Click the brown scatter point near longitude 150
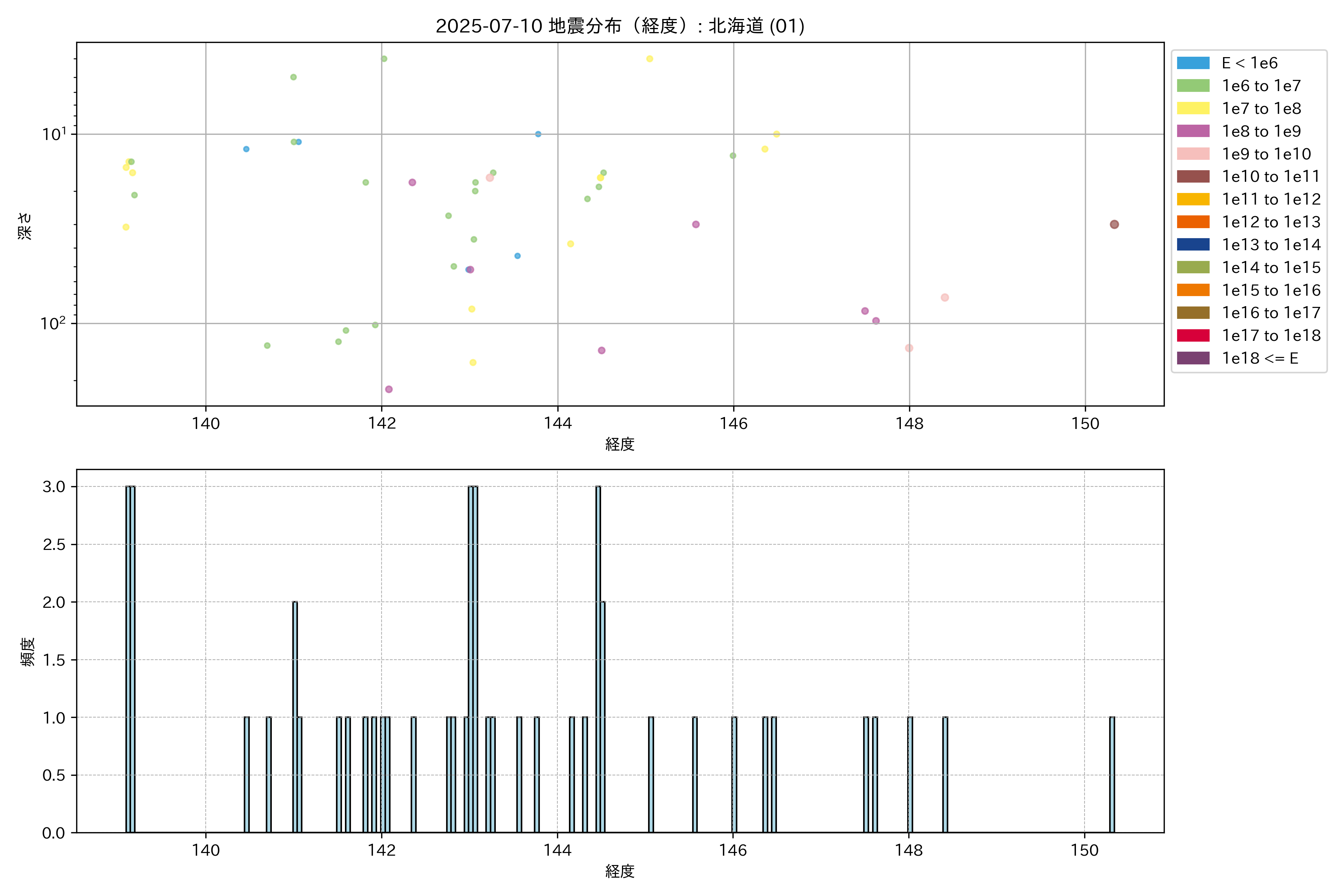Screen dimensions: 1344x896 pos(1114,225)
